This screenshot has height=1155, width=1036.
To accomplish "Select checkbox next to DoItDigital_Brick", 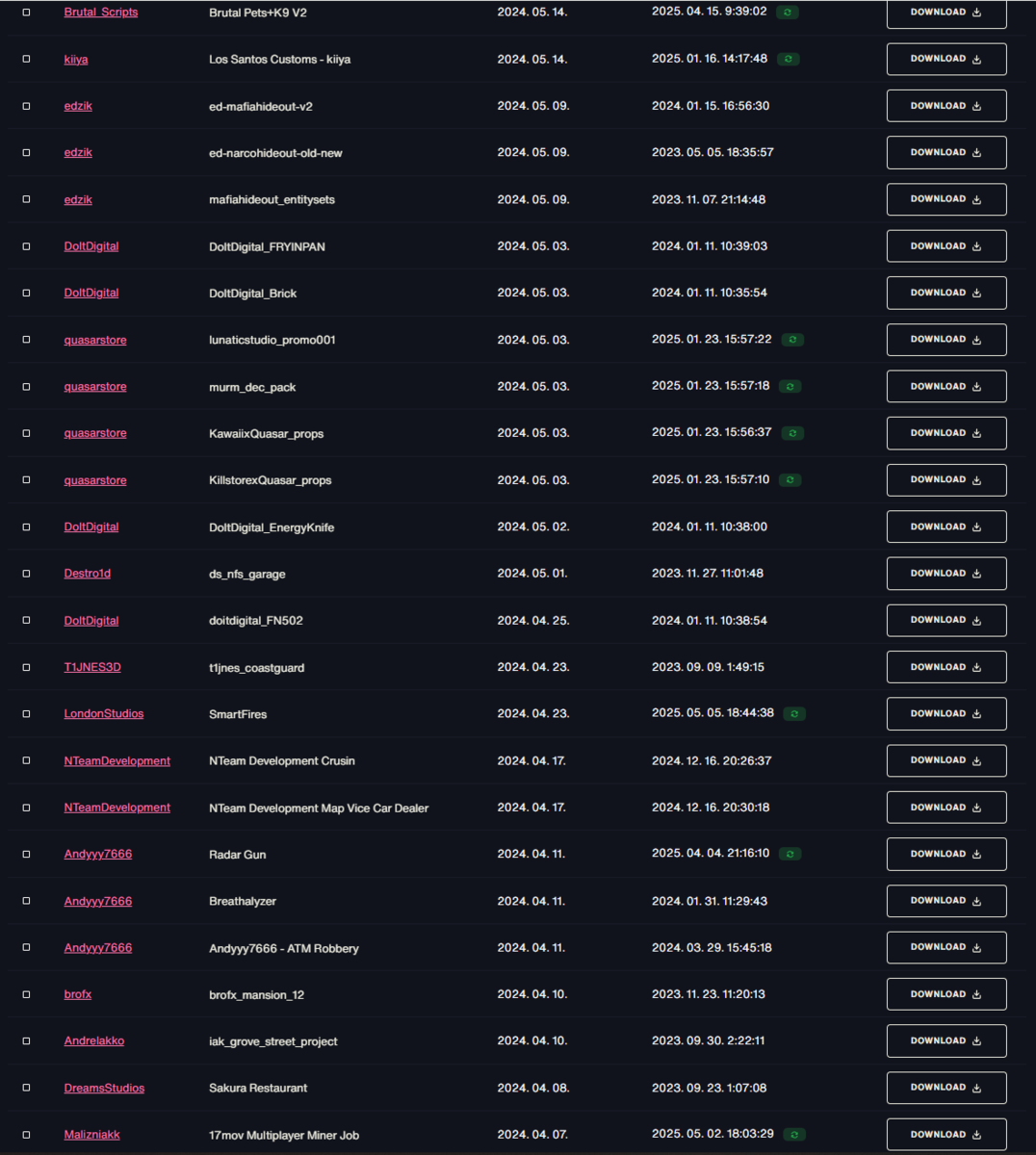I will [26, 293].
